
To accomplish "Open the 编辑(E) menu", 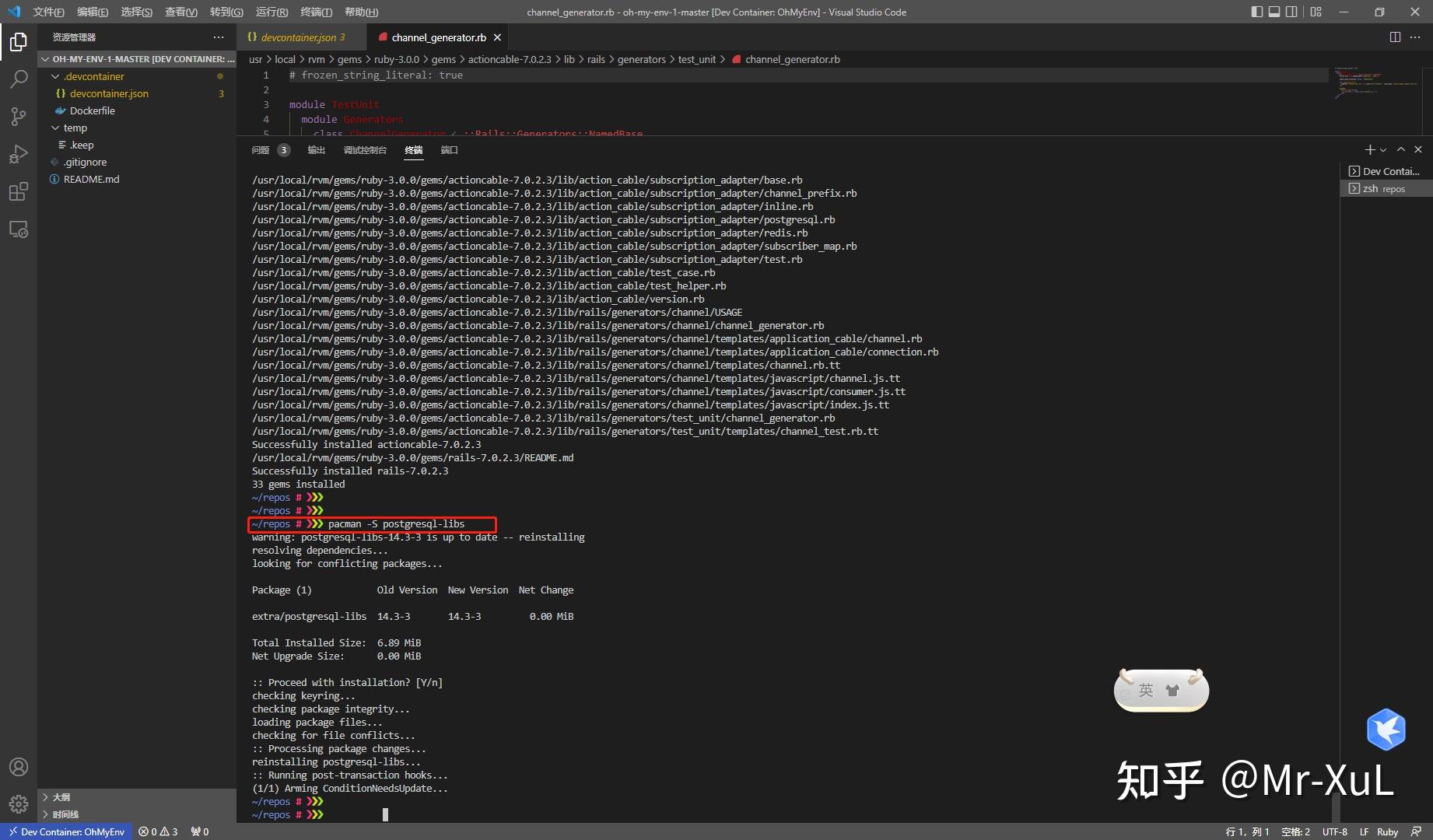I will 93,12.
